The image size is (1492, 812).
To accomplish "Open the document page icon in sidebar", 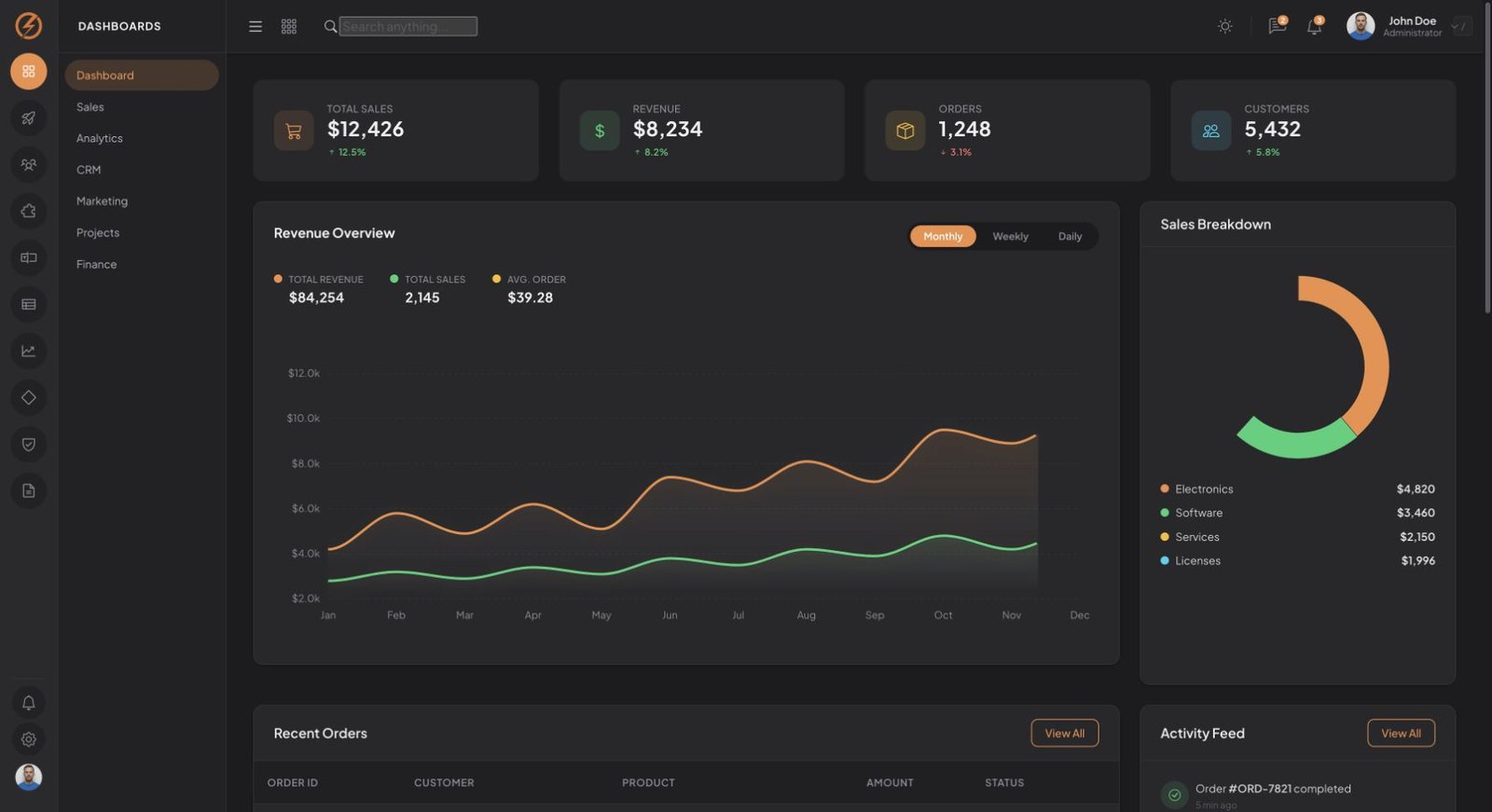I will pos(29,490).
